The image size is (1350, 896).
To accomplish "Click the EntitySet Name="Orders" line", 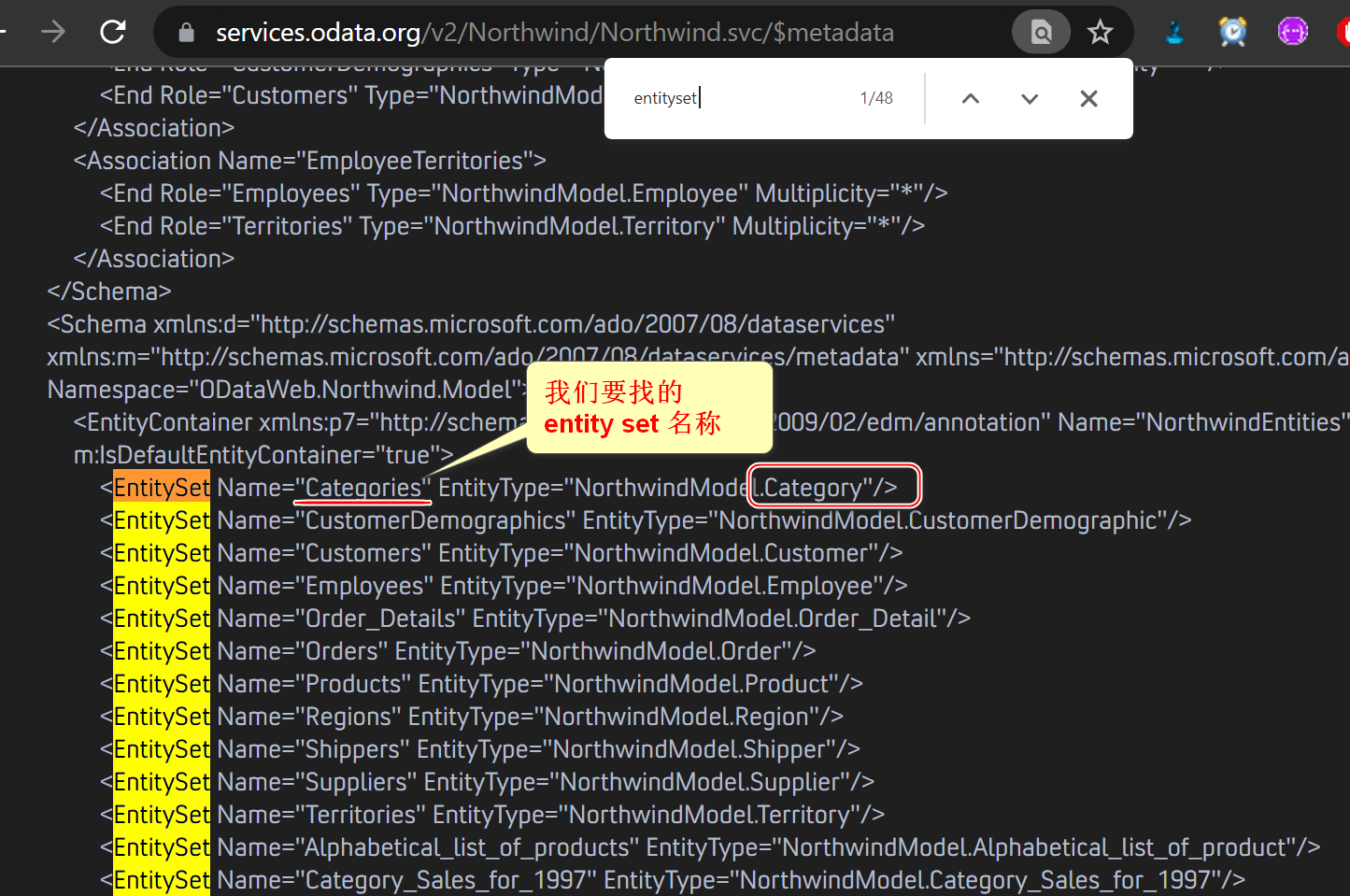I will click(458, 651).
